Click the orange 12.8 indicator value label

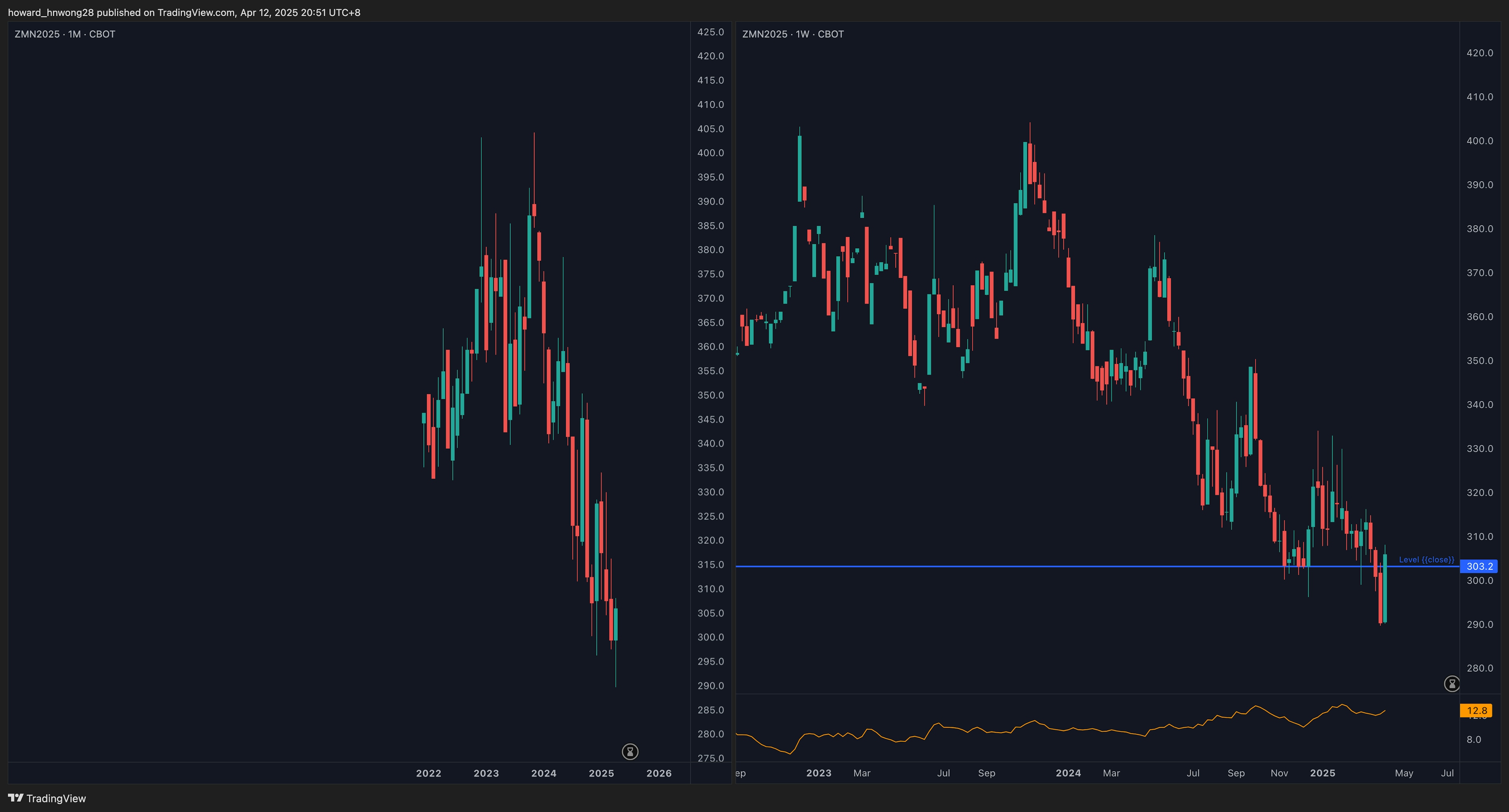click(1476, 710)
